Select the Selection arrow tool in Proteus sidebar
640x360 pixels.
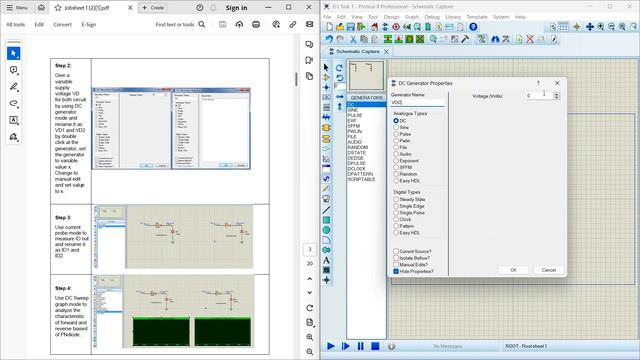(326, 67)
